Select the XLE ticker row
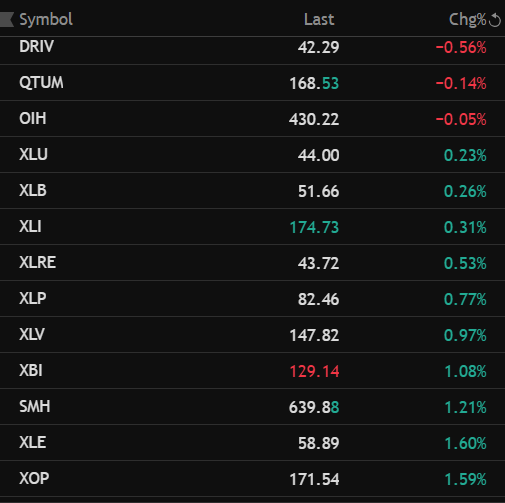Screen dimensions: 505x503 [x=252, y=443]
